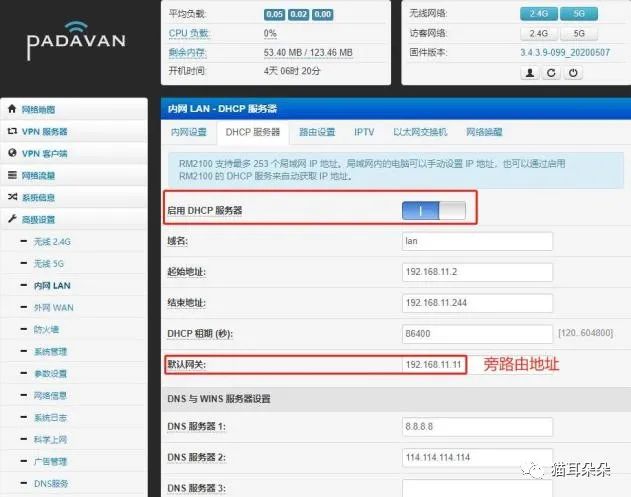This screenshot has height=497, width=631.
Task: Click the power shutdown icon button
Action: [573, 73]
